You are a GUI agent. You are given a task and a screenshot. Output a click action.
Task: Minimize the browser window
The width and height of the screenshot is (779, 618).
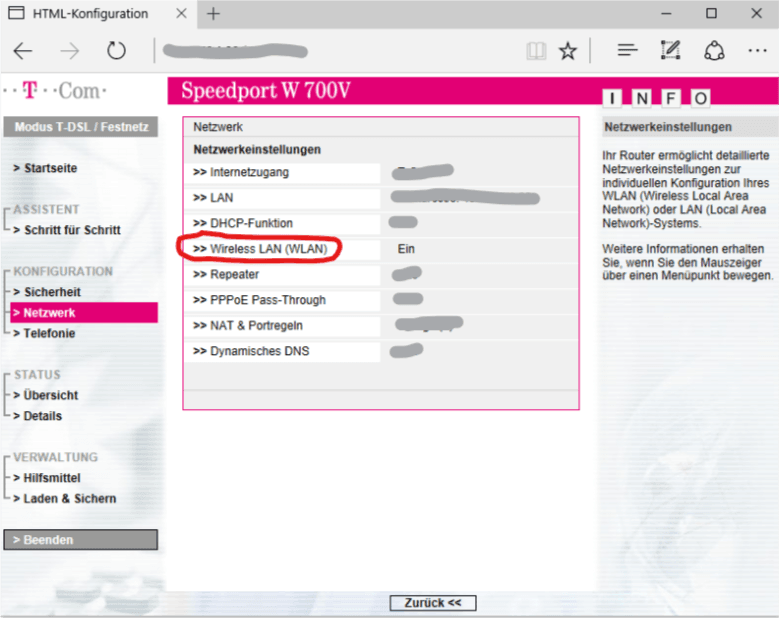coord(666,14)
